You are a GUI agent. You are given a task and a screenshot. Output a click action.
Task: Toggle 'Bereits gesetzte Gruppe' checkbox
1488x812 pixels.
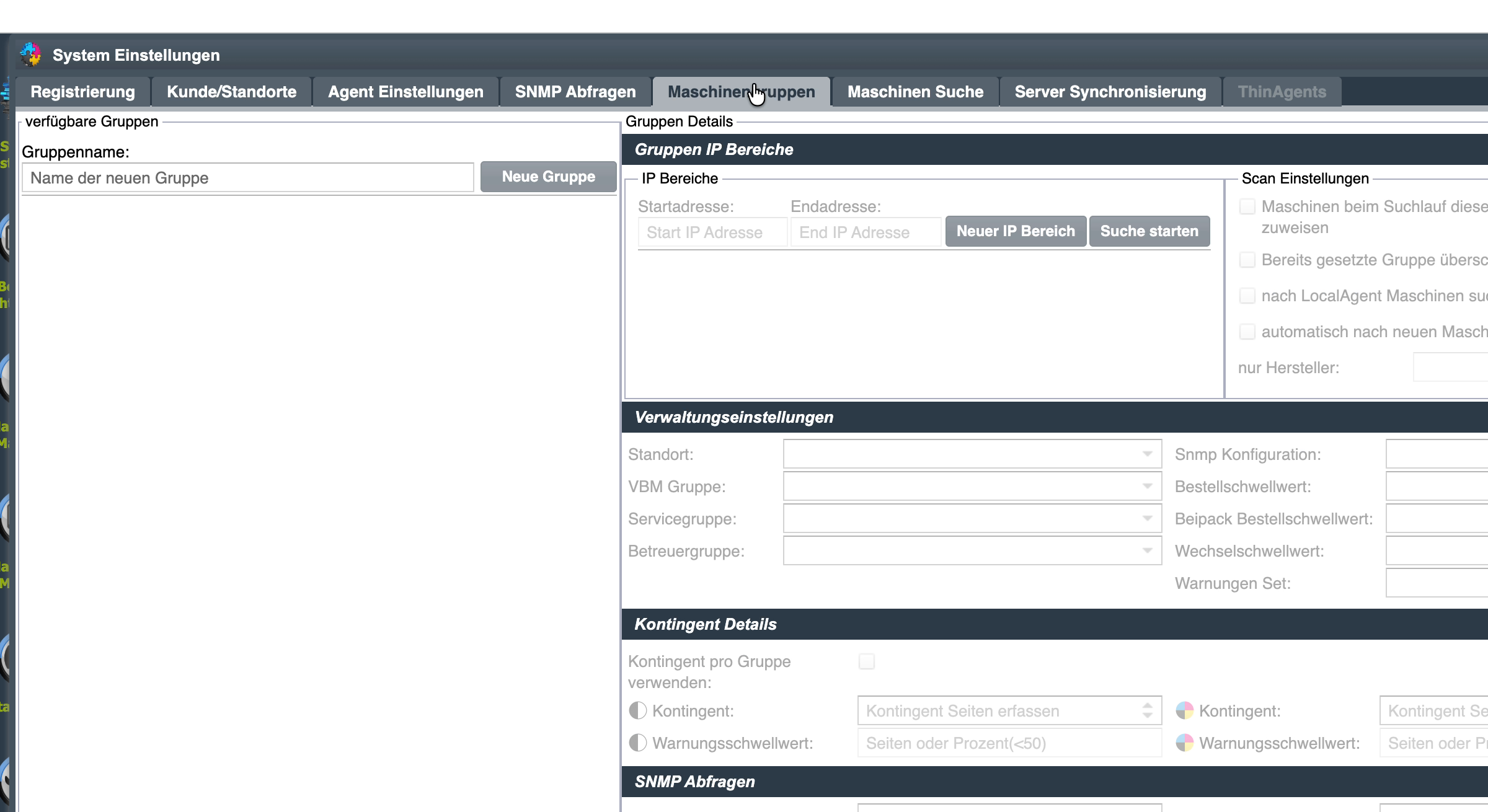(1247, 260)
